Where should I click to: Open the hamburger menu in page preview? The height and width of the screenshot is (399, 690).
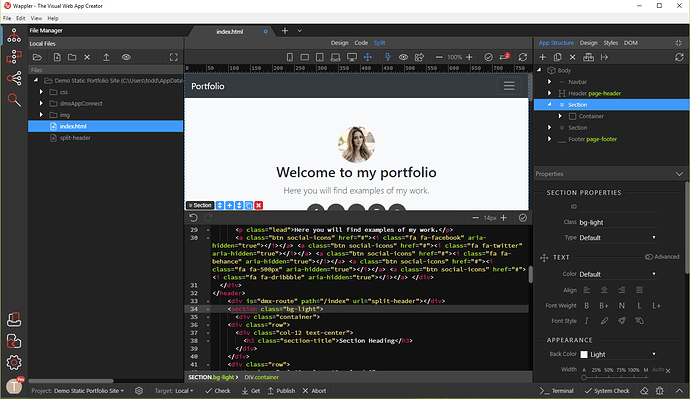point(509,86)
